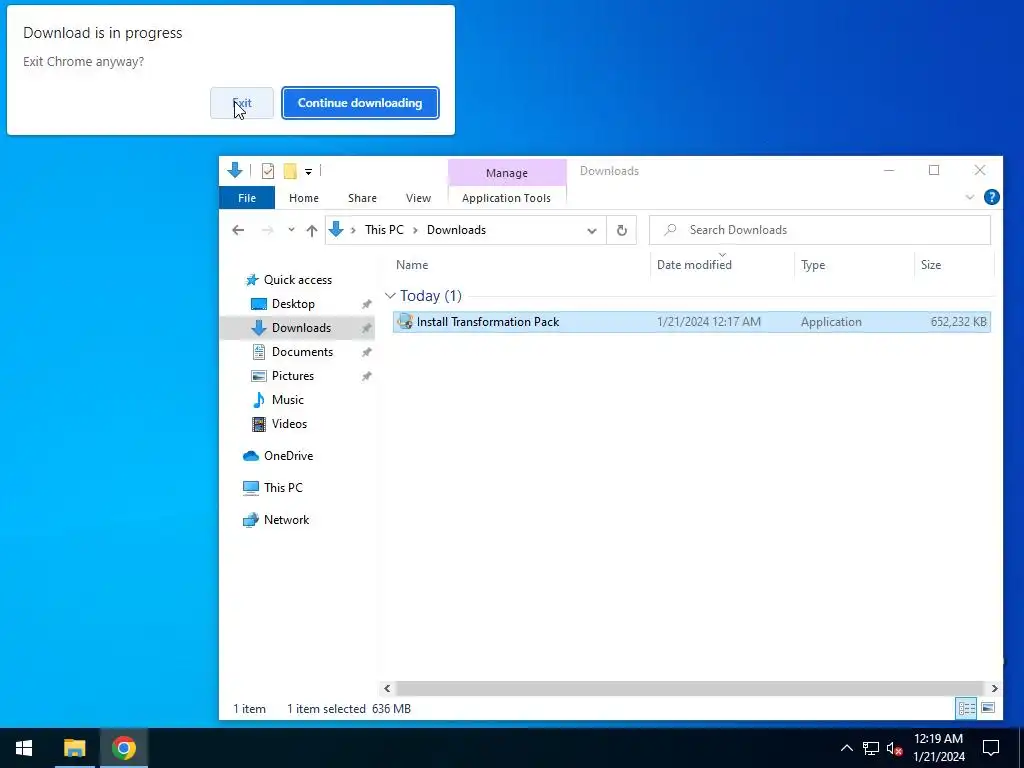Viewport: 1024px width, 768px height.
Task: Click the Search Downloads field
Action: click(x=820, y=230)
